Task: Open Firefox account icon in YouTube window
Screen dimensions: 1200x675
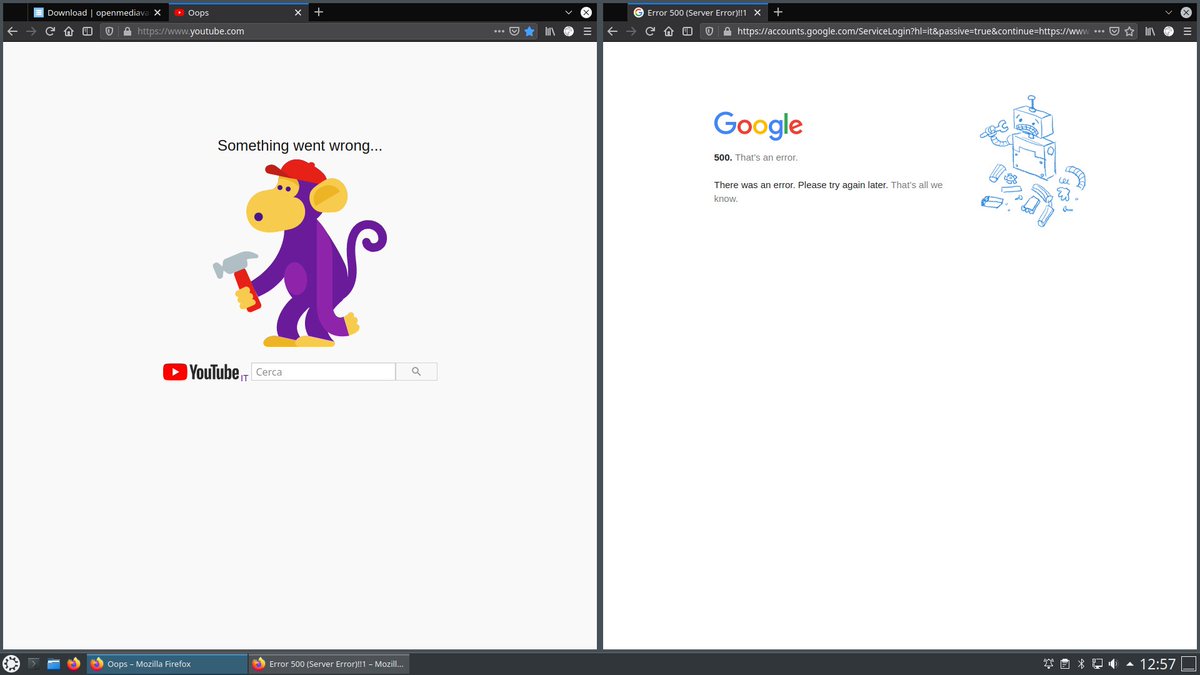Action: pyautogui.click(x=569, y=31)
